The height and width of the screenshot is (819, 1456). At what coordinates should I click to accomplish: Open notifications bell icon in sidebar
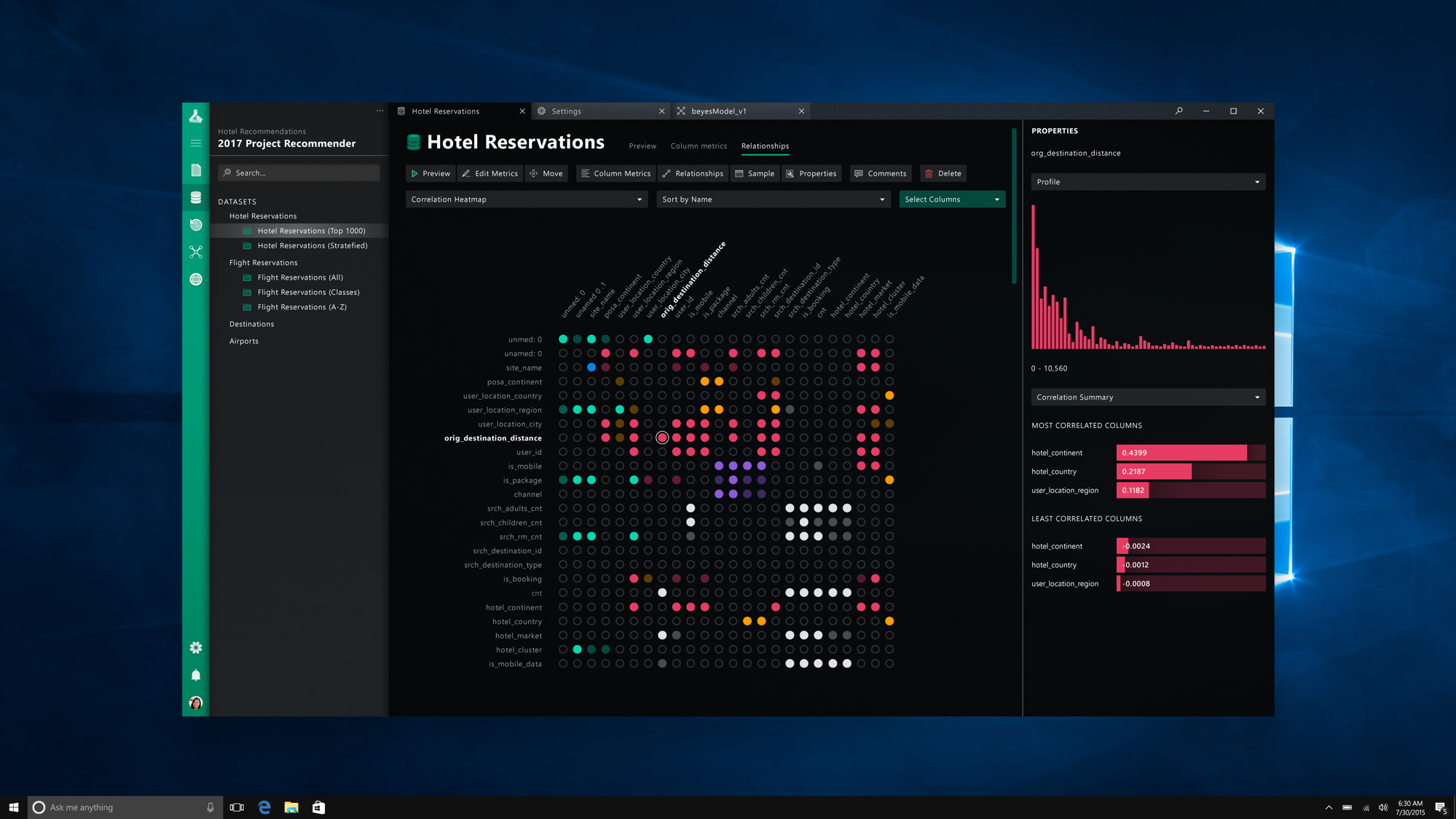pyautogui.click(x=196, y=675)
